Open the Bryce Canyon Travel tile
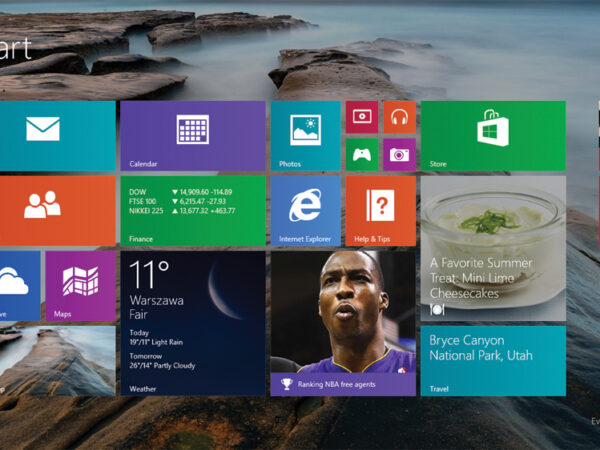Screen dimensions: 600x450 click(x=492, y=360)
